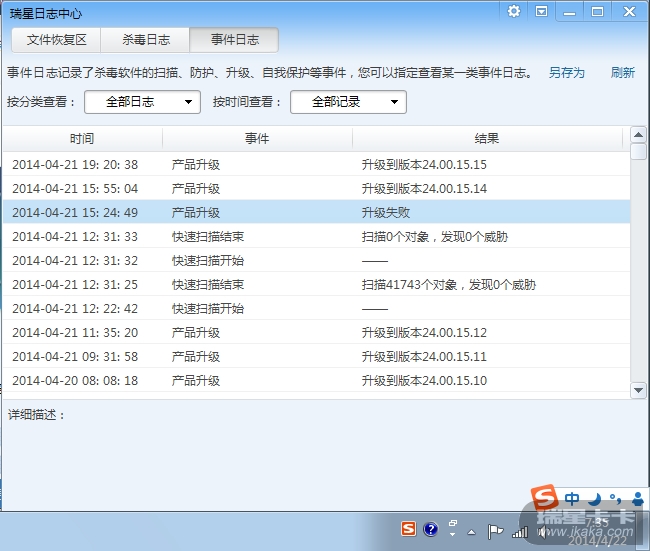The image size is (650, 551).
Task: Click the 另存为 link
Action: [566, 73]
